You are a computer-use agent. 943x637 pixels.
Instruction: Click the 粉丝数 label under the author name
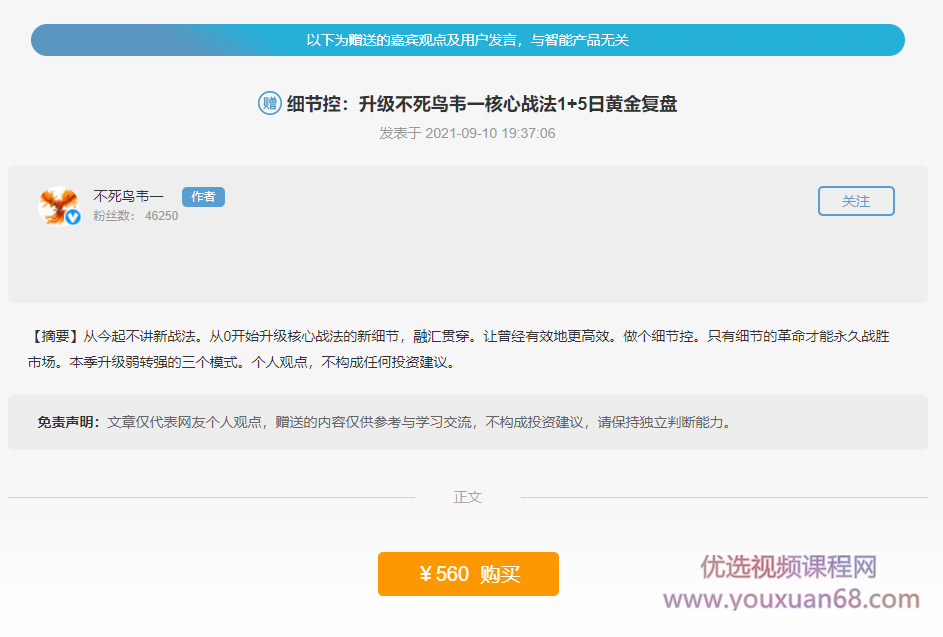(x=112, y=215)
